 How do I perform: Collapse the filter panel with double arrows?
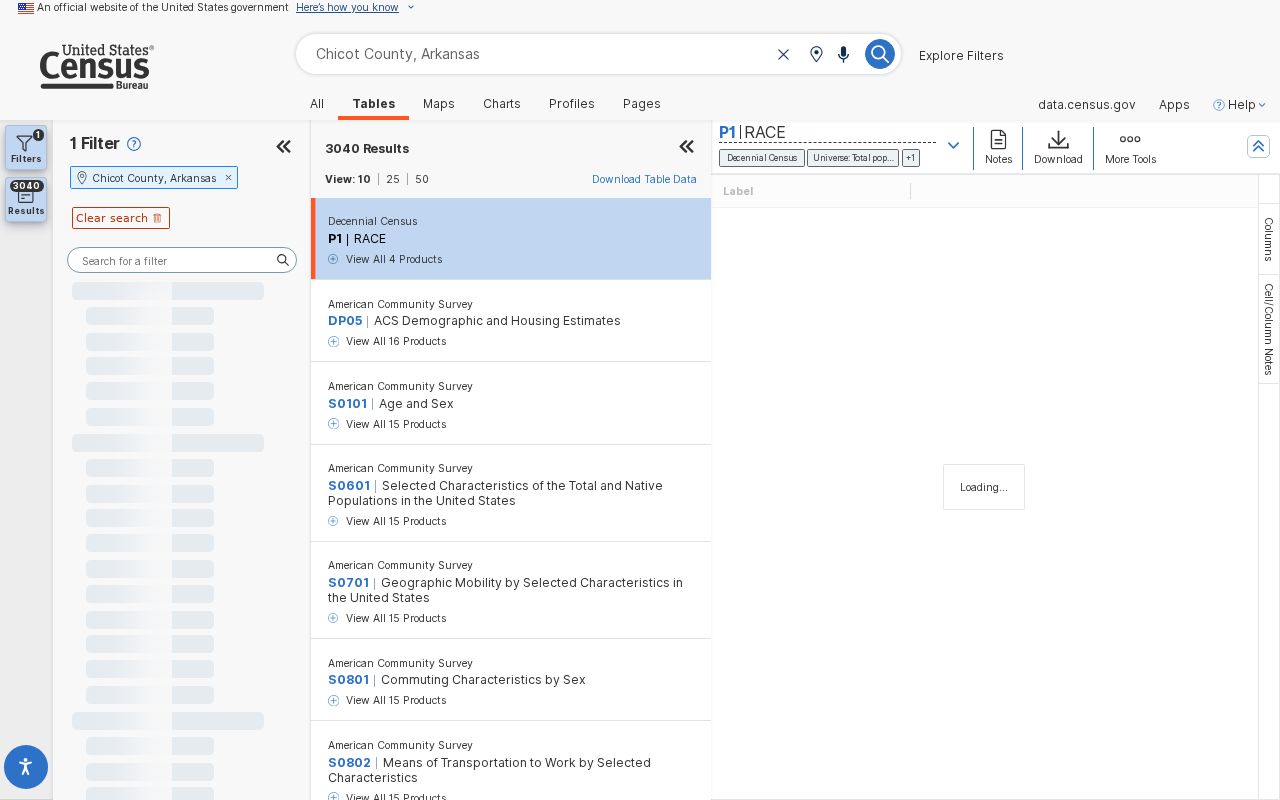pos(284,147)
